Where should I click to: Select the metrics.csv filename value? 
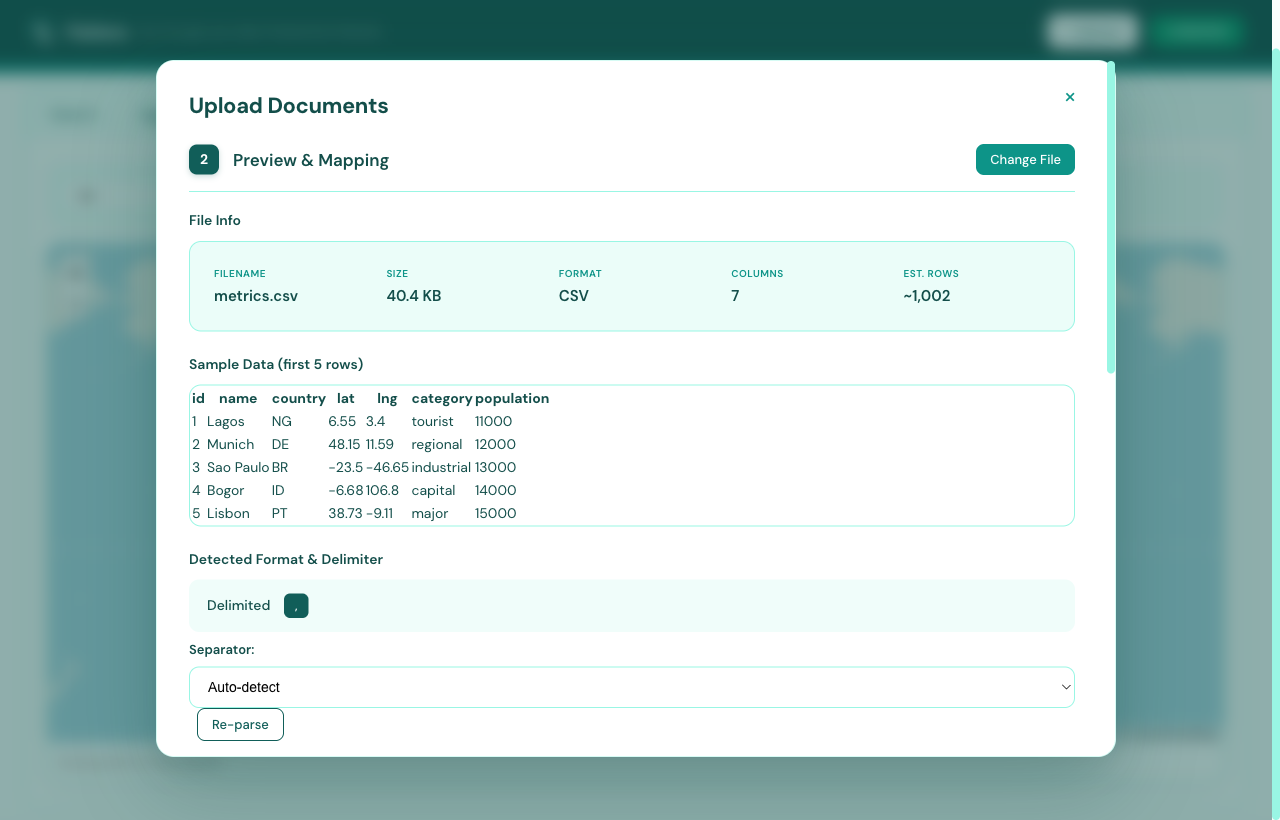pyautogui.click(x=256, y=296)
